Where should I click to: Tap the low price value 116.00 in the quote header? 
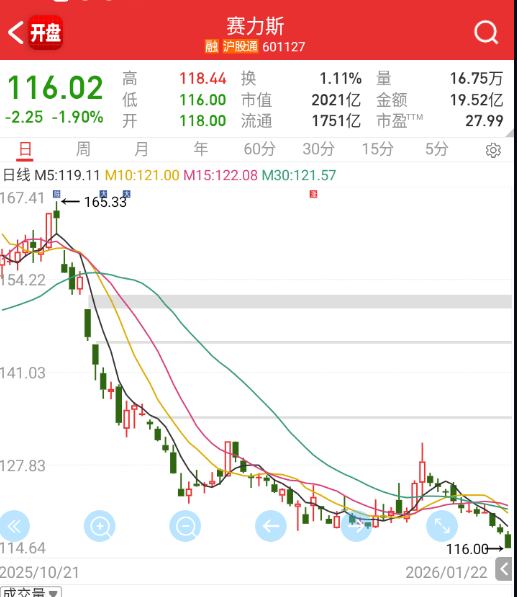203,100
